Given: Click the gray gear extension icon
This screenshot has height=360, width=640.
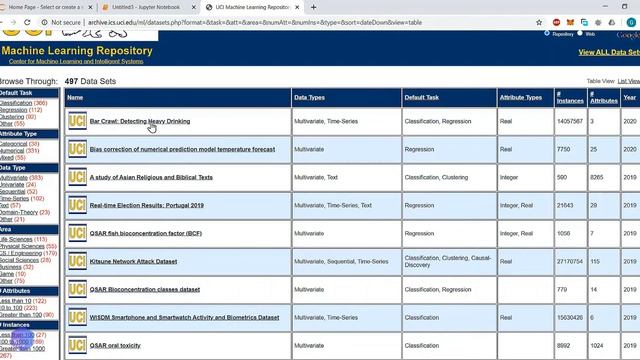Looking at the screenshot, I should [x=598, y=22].
